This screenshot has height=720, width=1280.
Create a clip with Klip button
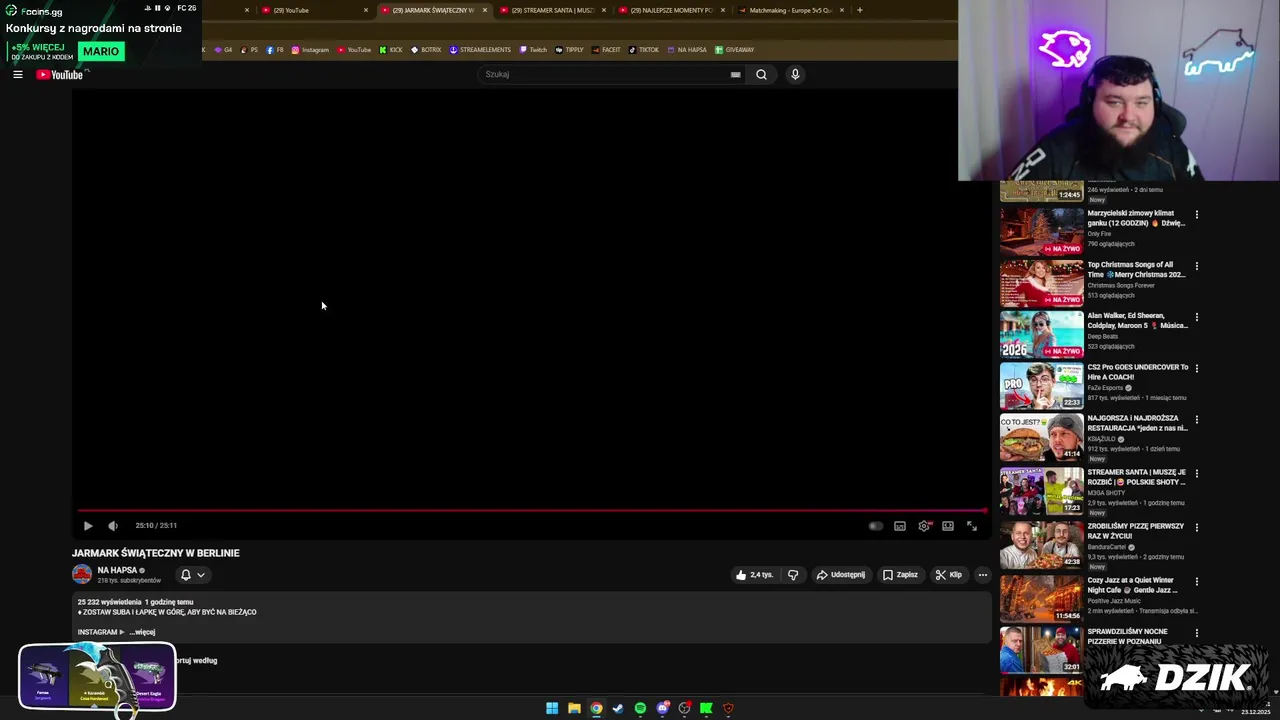(948, 575)
